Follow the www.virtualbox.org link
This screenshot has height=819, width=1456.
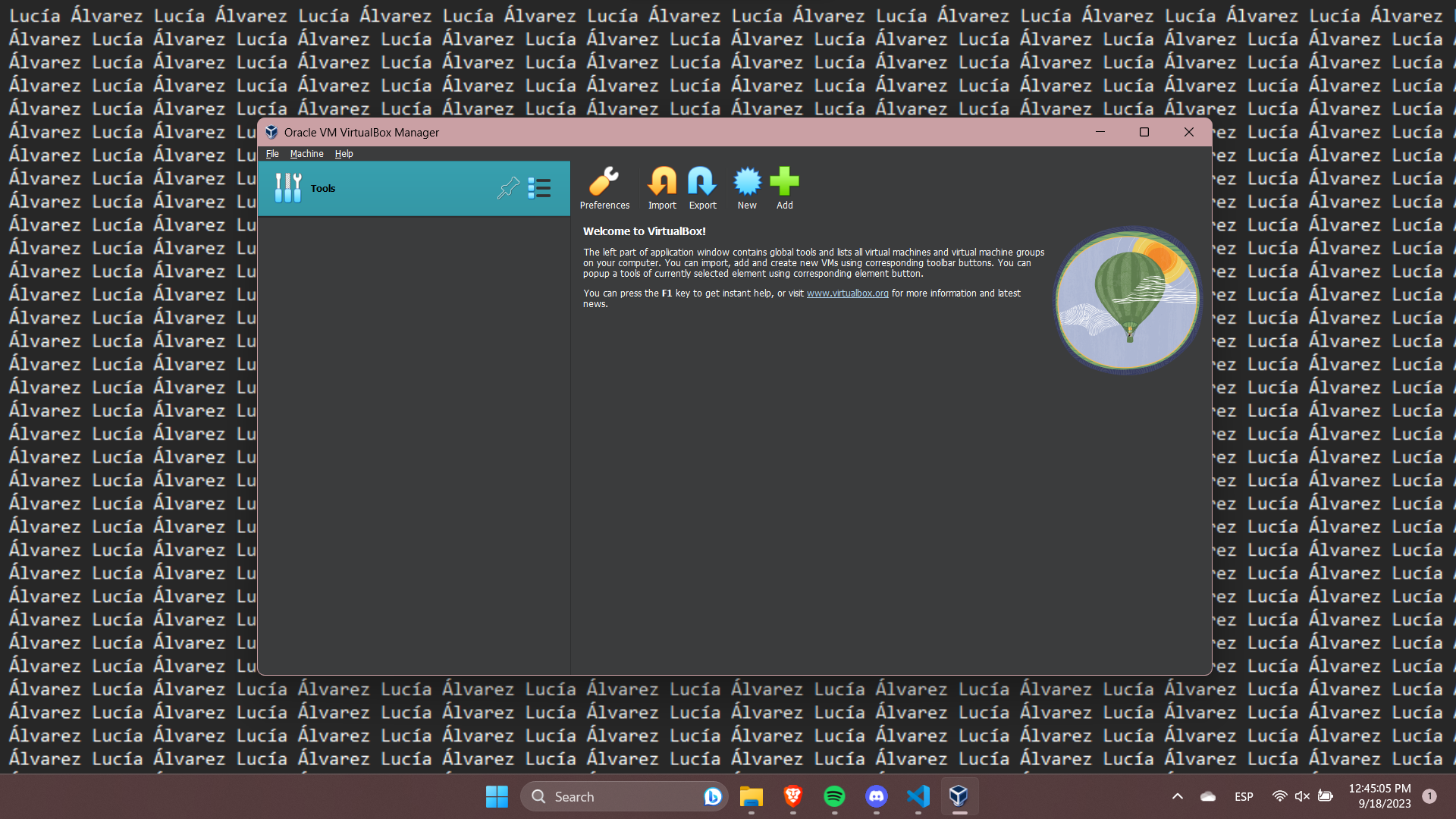pyautogui.click(x=847, y=293)
